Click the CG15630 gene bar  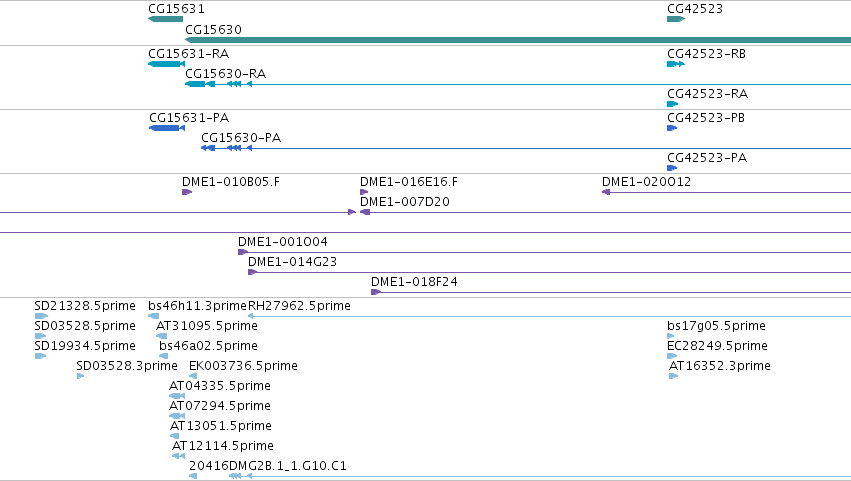click(x=518, y=40)
